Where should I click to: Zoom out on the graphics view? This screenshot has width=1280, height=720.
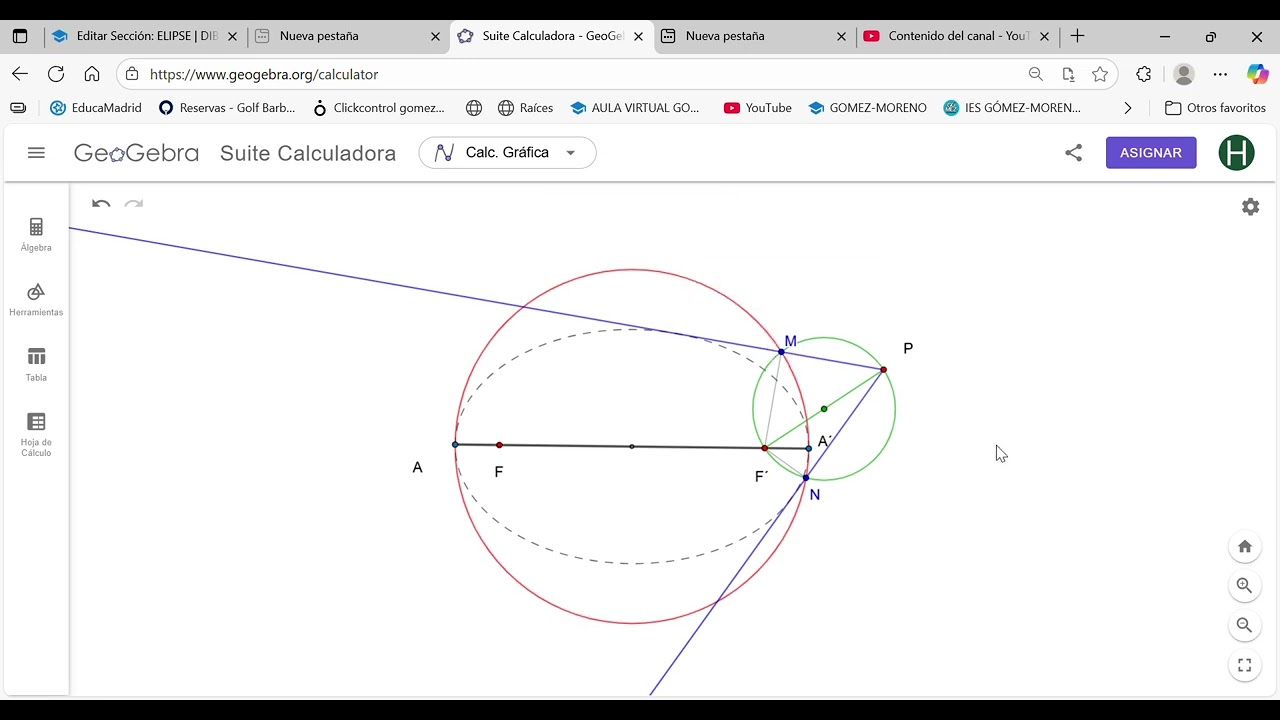pos(1245,625)
